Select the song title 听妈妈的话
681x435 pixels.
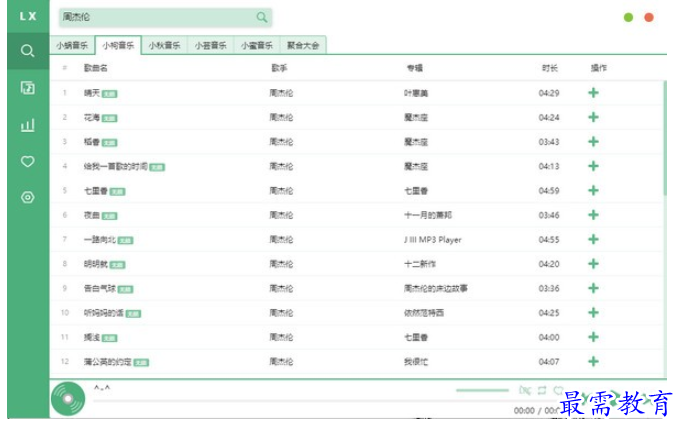coord(104,313)
